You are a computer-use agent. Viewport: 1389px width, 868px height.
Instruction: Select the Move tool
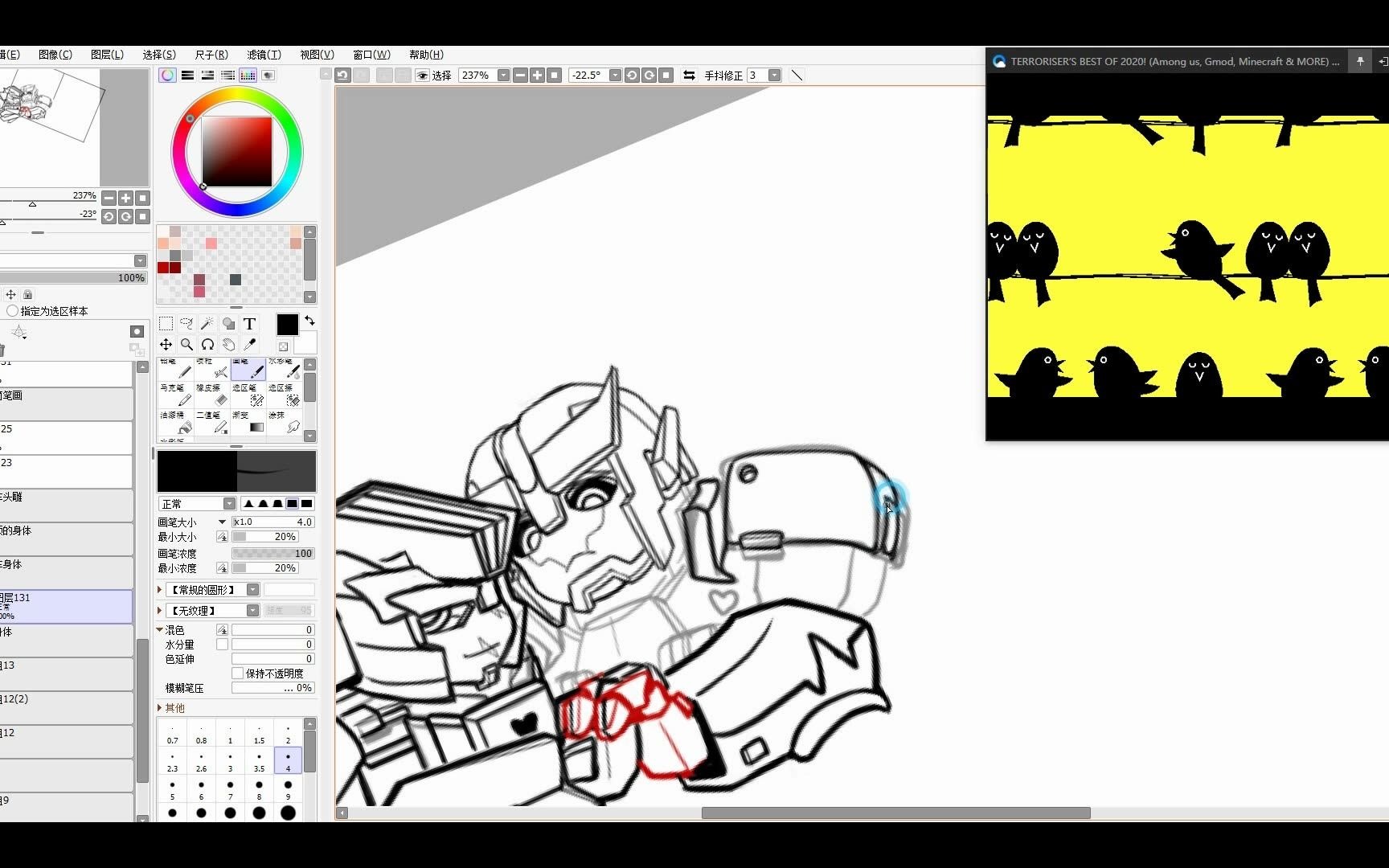point(166,345)
